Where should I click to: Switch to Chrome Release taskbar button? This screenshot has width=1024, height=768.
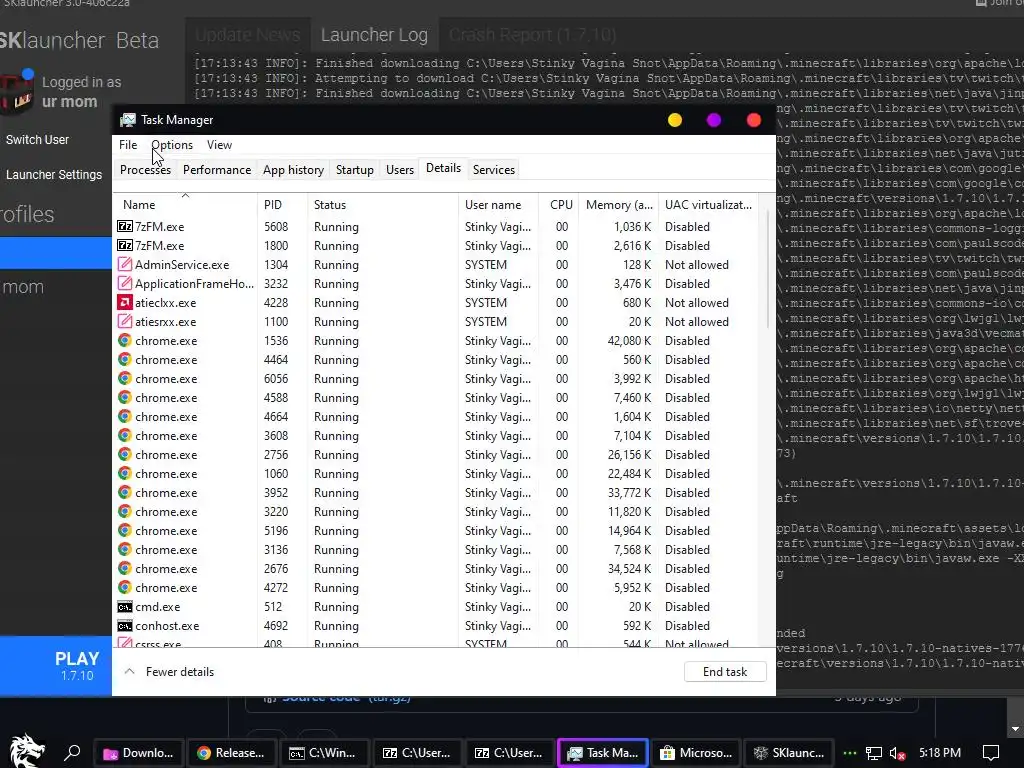coord(232,753)
